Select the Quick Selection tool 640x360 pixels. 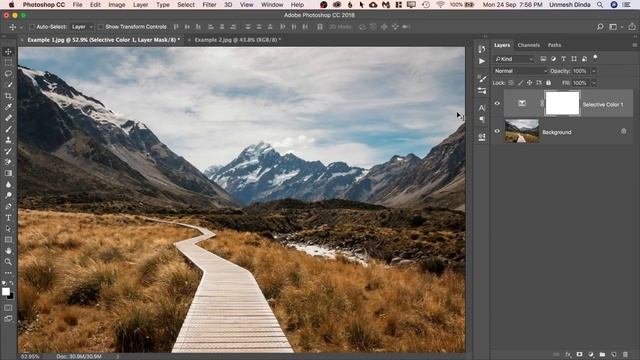pos(8,84)
